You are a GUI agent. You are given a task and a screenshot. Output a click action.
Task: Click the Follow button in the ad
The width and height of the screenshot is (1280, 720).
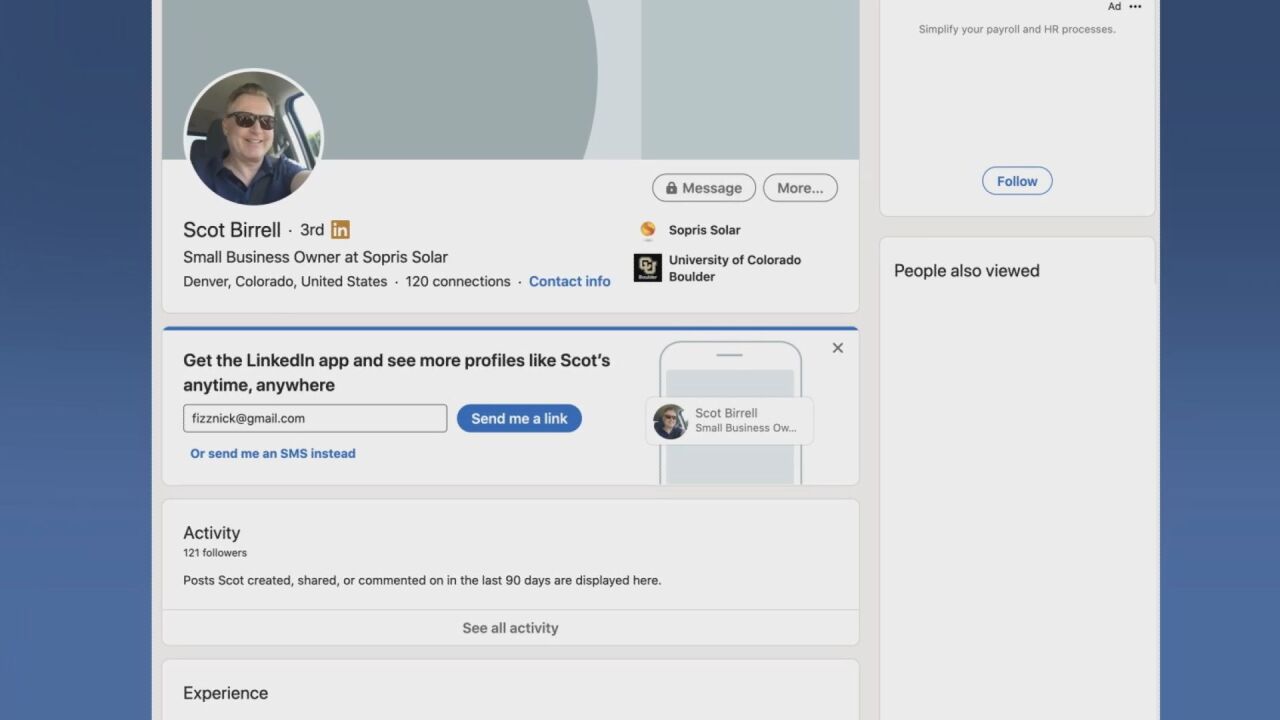click(x=1017, y=181)
